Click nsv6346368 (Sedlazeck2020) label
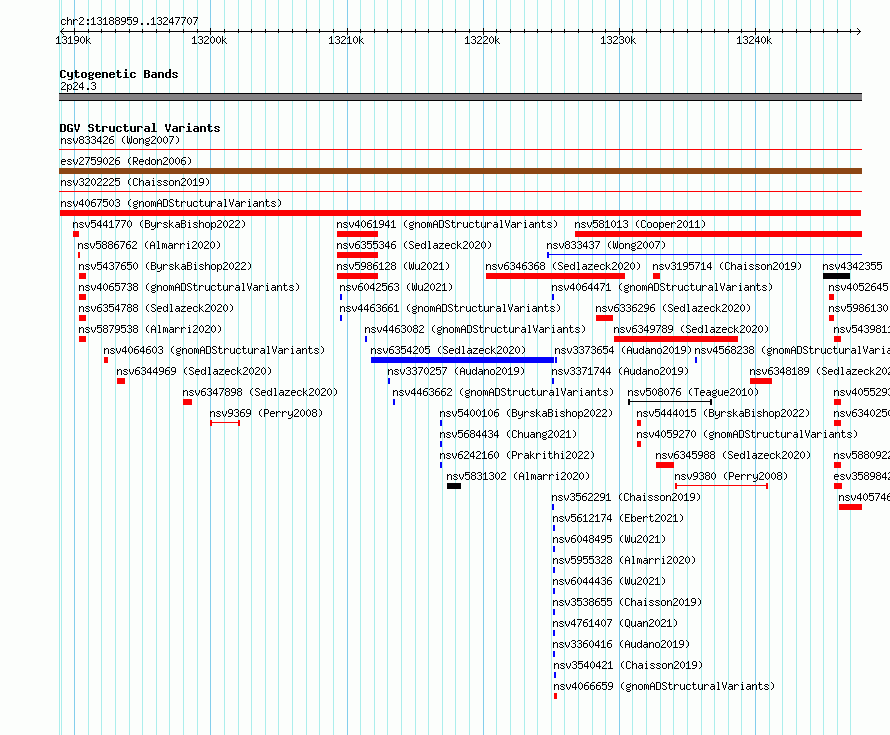The height and width of the screenshot is (735, 890). click(563, 266)
